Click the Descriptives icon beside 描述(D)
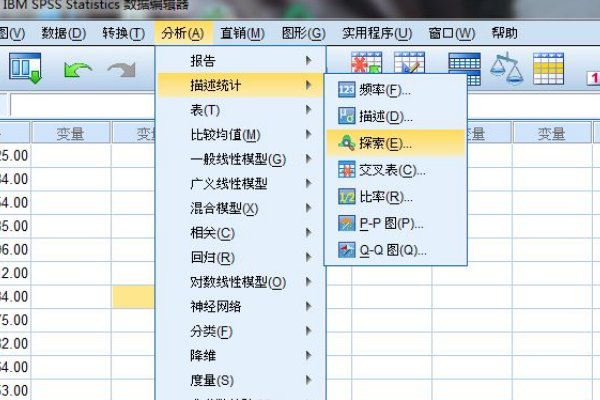This screenshot has width=600, height=400. coord(347,116)
